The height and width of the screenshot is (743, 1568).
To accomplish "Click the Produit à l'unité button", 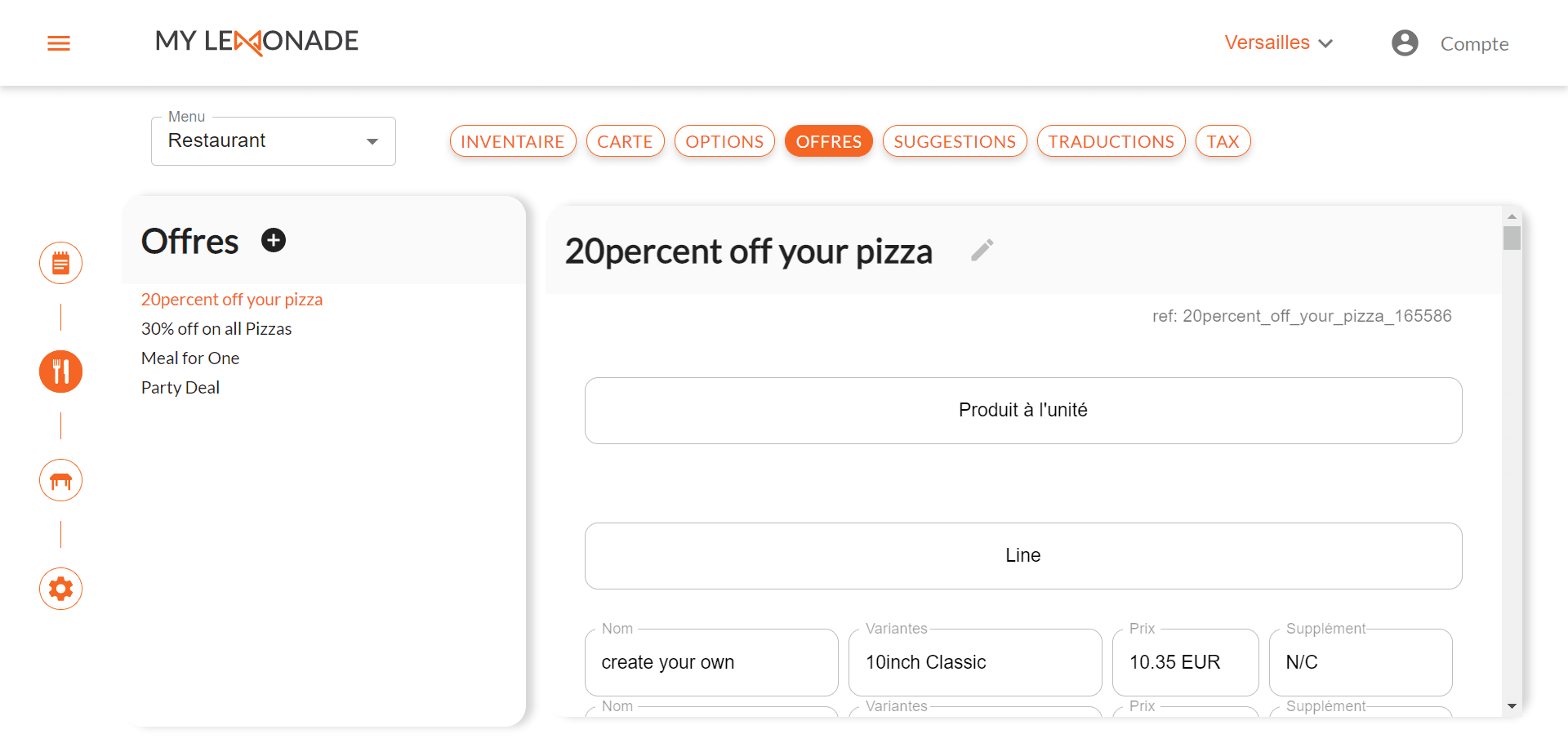I will pyautogui.click(x=1023, y=411).
